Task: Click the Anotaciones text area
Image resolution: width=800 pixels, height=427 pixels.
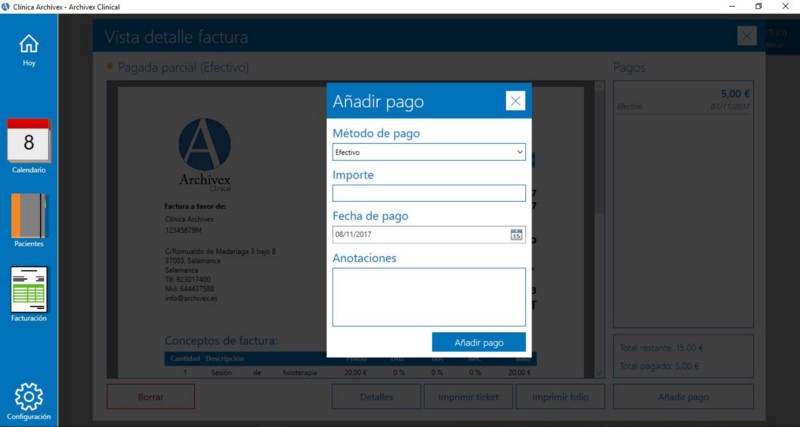Action: (428, 296)
